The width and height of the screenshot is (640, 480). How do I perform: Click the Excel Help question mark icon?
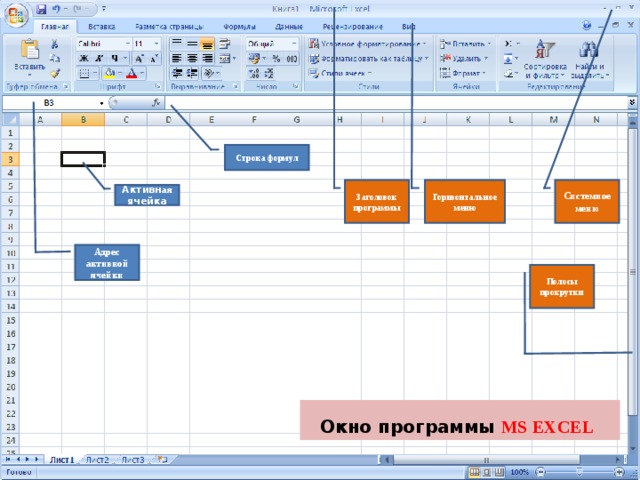[587, 26]
